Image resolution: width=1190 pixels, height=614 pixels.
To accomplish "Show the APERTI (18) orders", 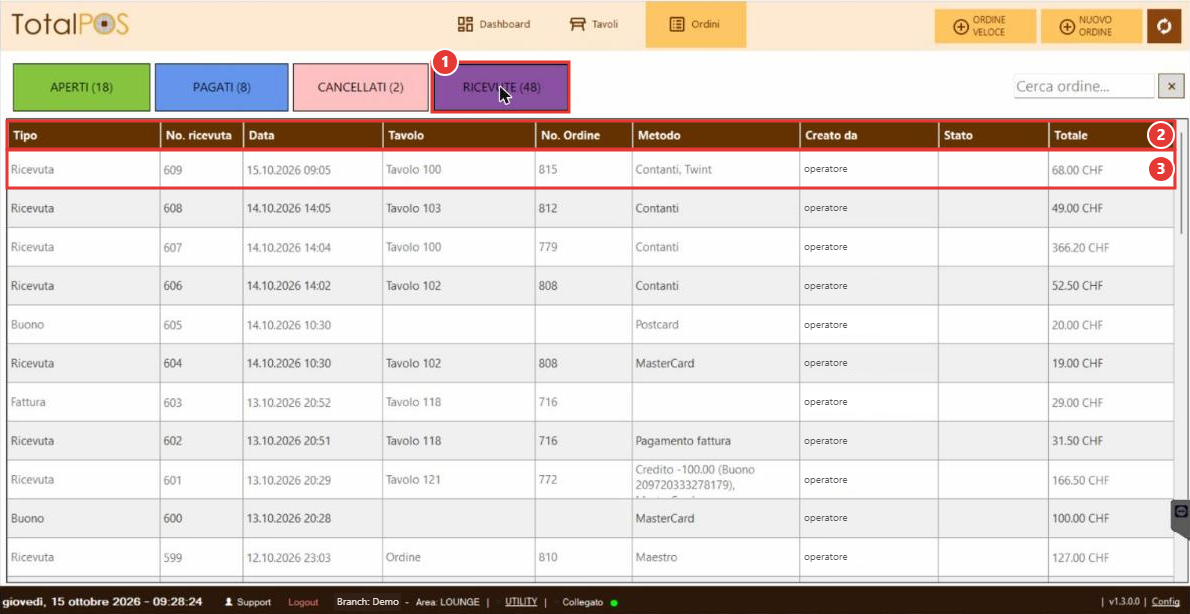I will pos(81,87).
